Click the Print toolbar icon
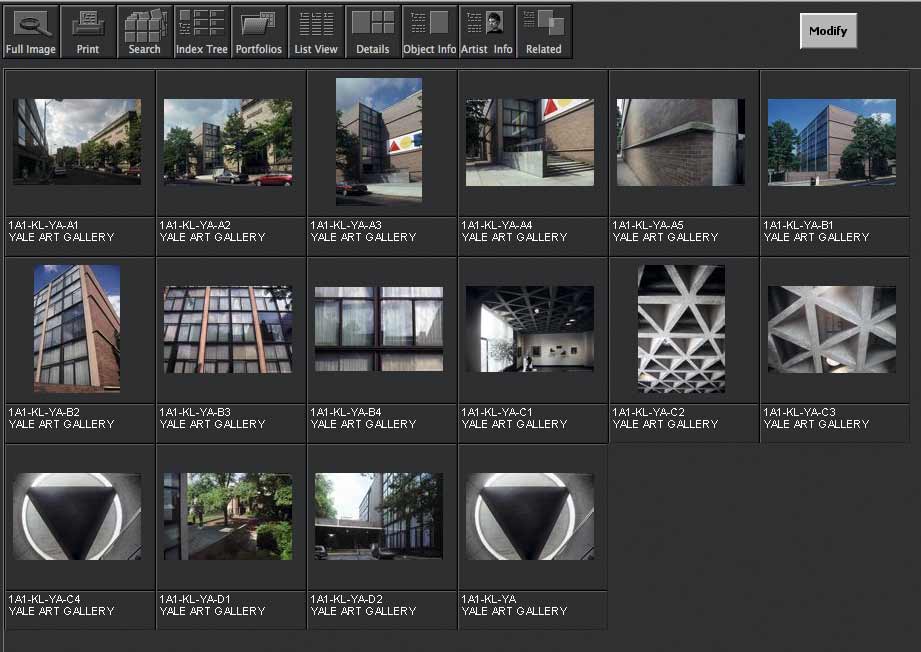The image size is (921, 652). tap(88, 31)
